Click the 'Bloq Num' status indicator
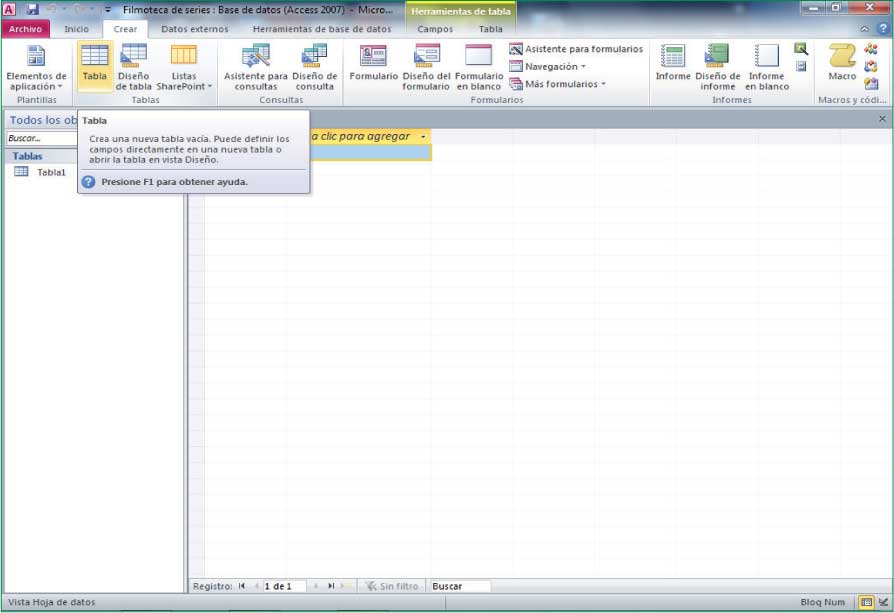 (822, 602)
